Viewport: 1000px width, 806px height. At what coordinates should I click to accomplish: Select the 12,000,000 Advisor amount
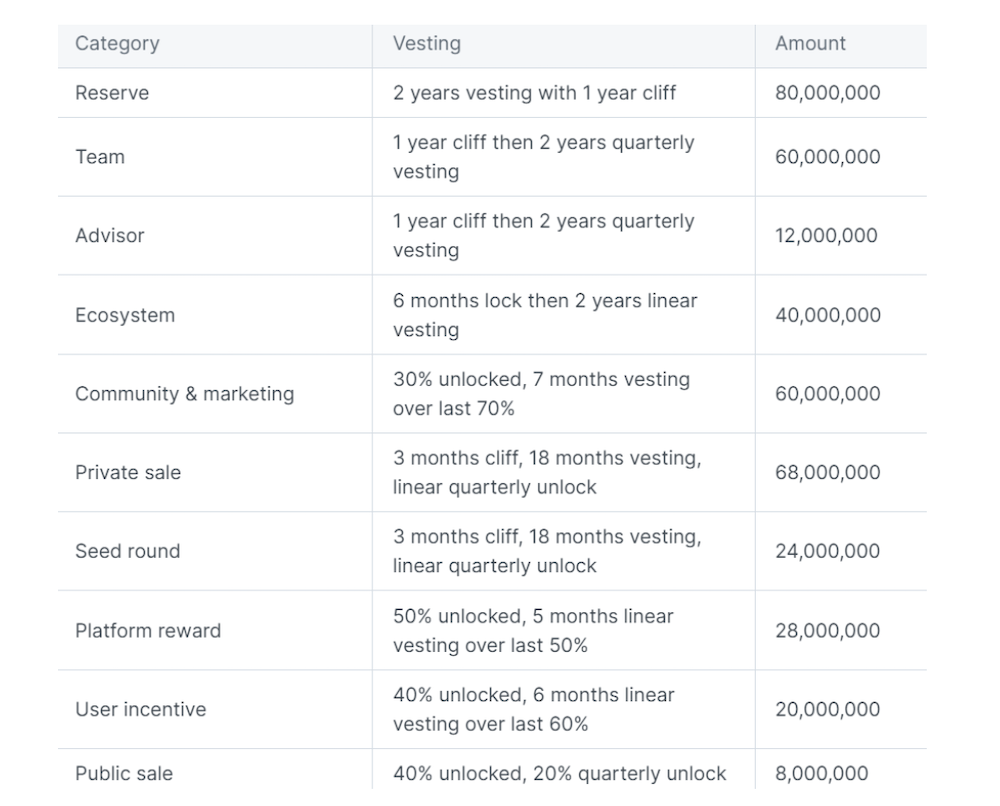(x=827, y=236)
